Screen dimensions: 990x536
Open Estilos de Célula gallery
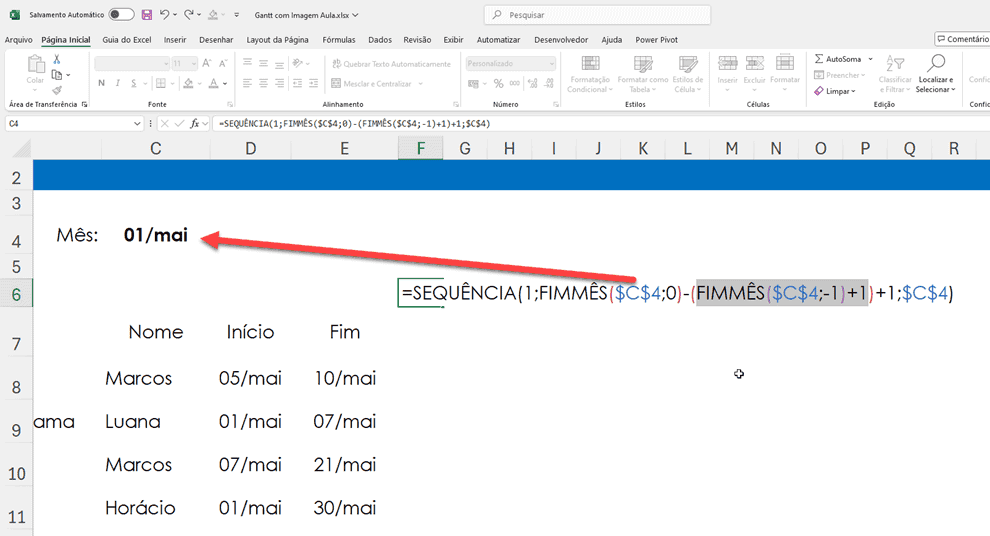pos(688,74)
